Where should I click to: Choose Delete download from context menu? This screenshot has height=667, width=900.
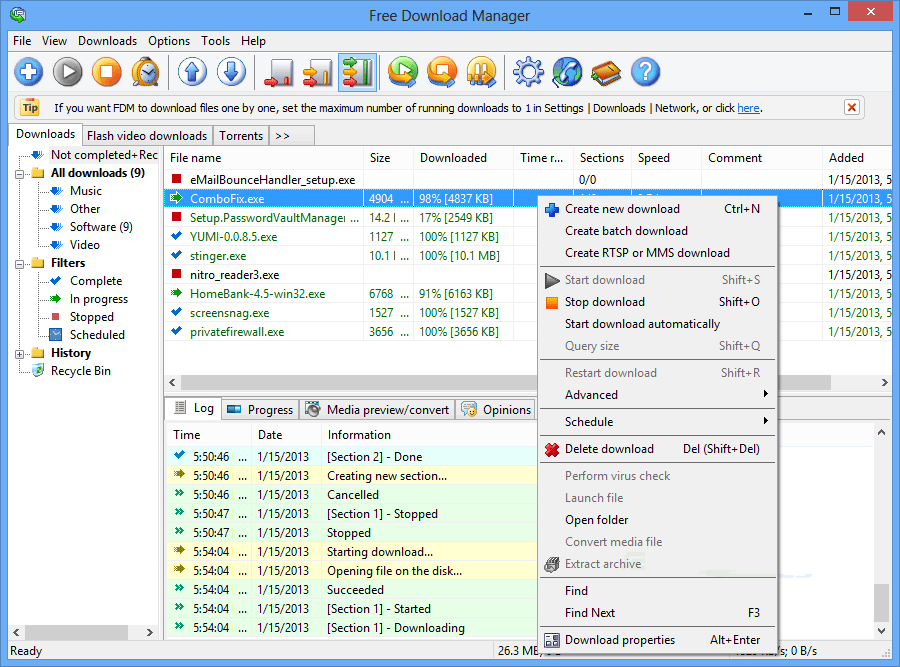609,449
